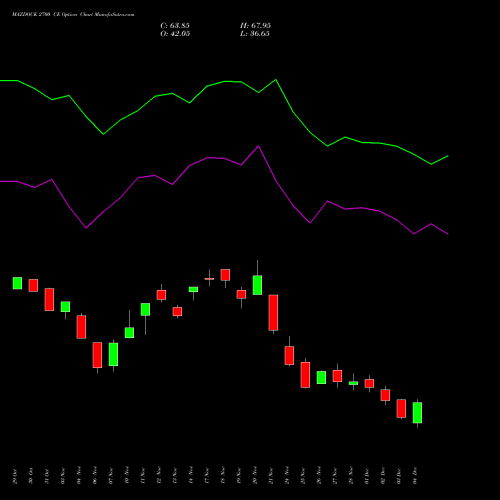Select the small doji candle for 17 Nov
The width and height of the screenshot is (500, 500).
point(209,279)
